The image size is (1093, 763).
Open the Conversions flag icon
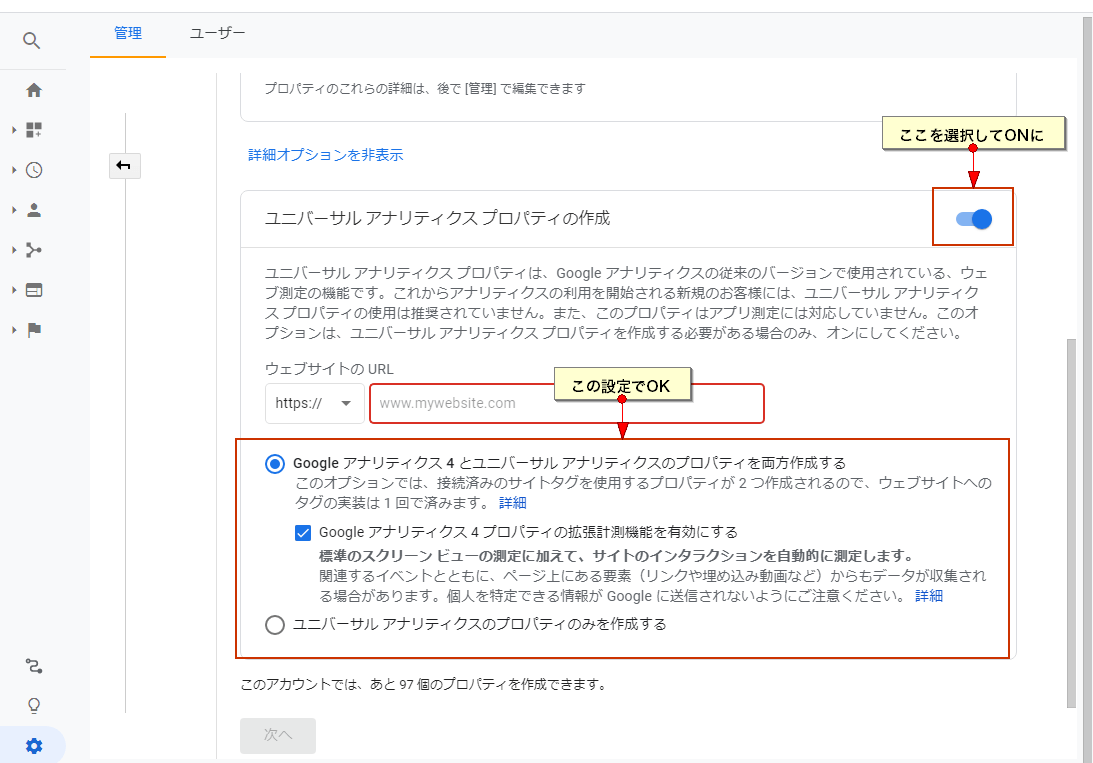(x=34, y=330)
